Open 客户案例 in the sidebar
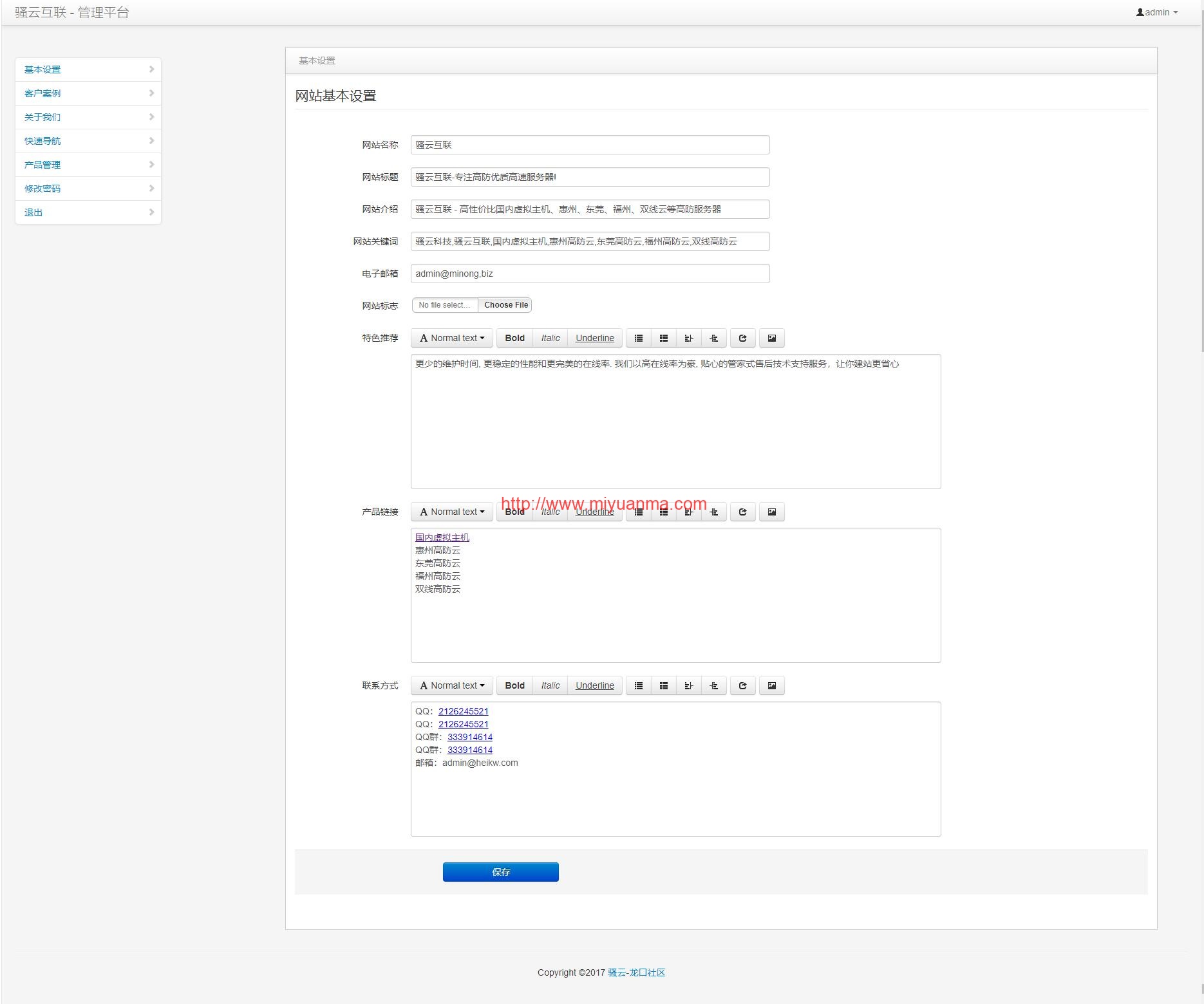Image resolution: width=1204 pixels, height=1004 pixels. (x=88, y=93)
